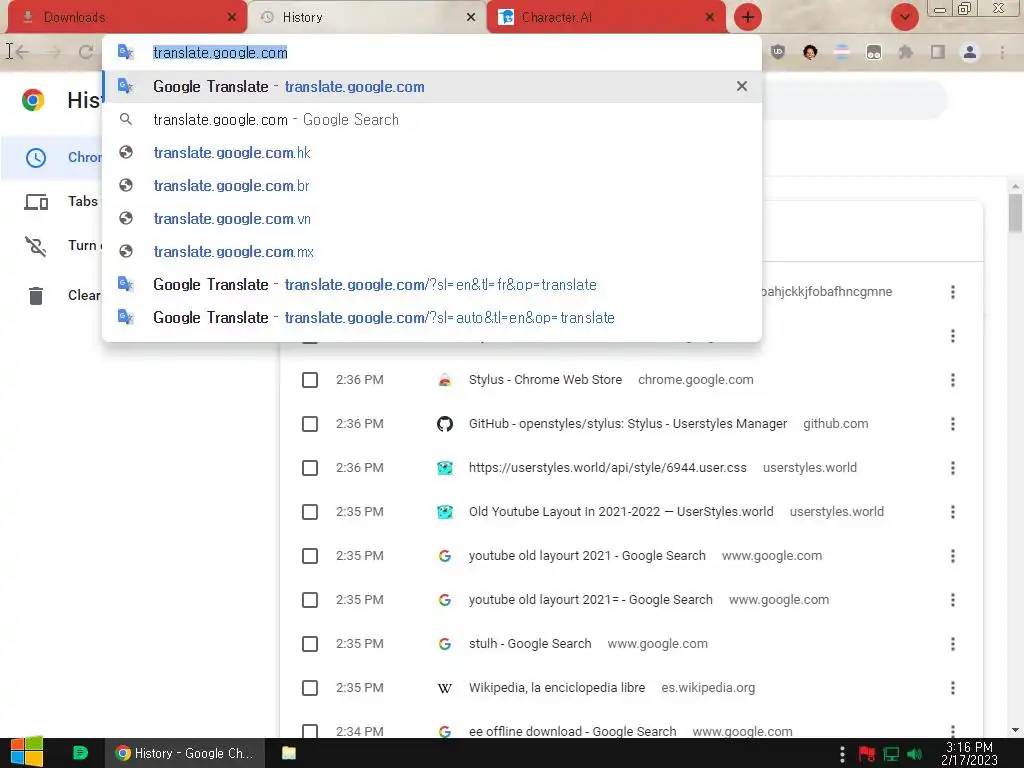Click the striped pink-blue flag extension icon

click(842, 52)
